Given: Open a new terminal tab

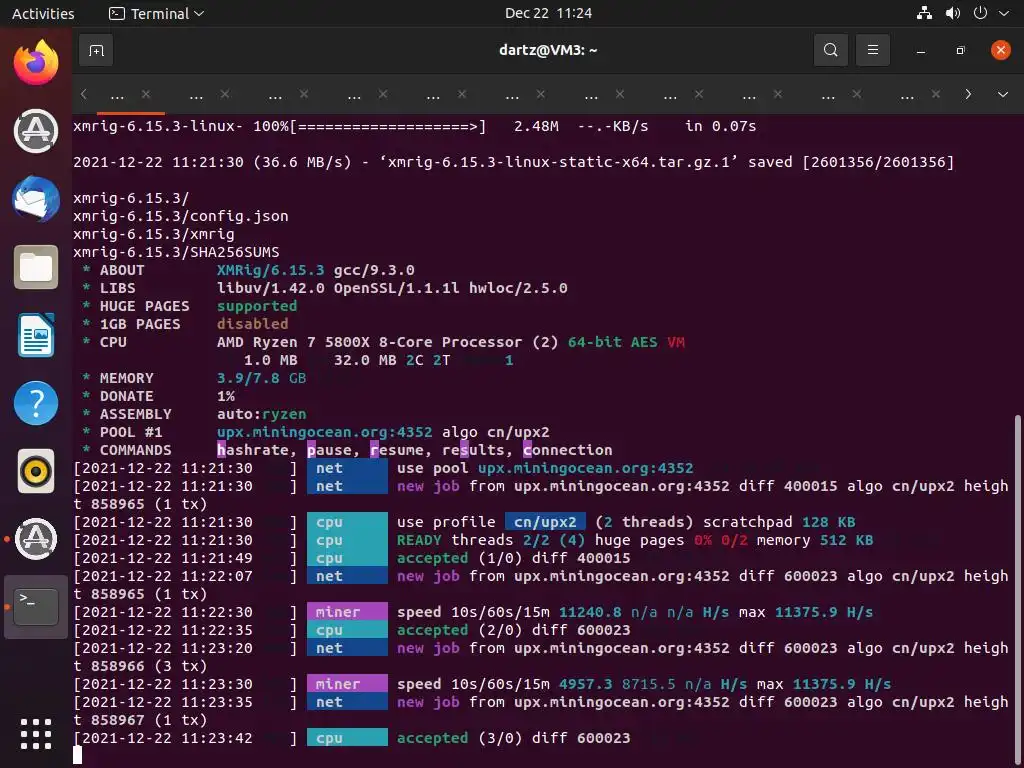Looking at the screenshot, I should pyautogui.click(x=96, y=50).
